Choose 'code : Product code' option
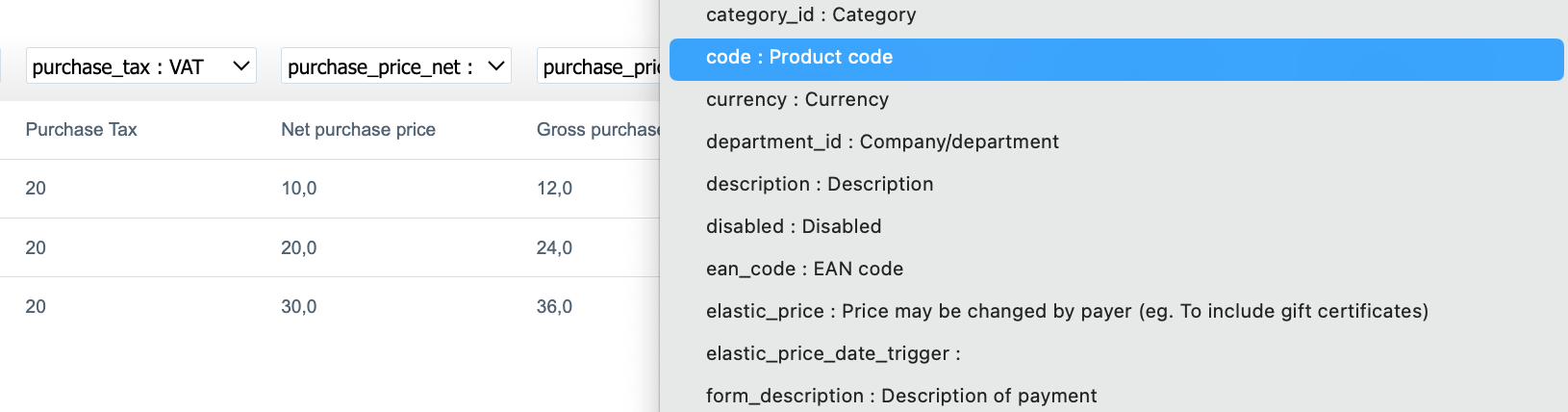 coord(799,57)
